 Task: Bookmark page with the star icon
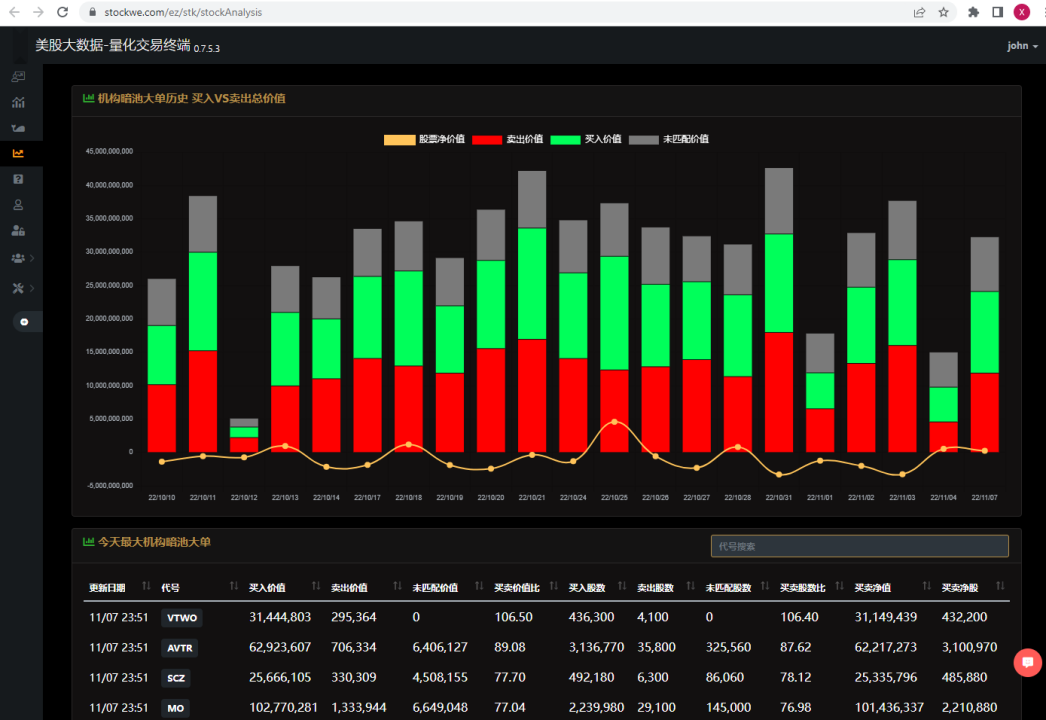[x=943, y=12]
